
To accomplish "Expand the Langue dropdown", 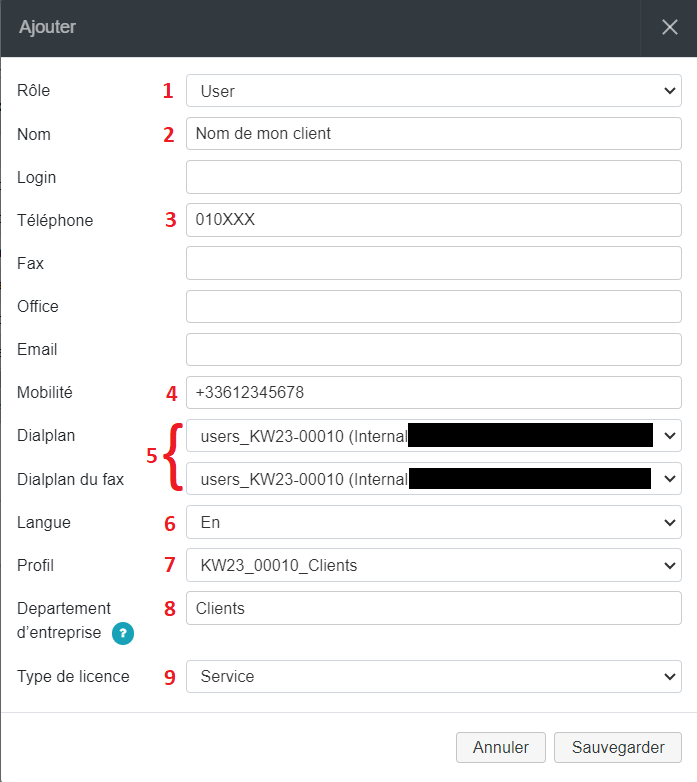I will (433, 522).
